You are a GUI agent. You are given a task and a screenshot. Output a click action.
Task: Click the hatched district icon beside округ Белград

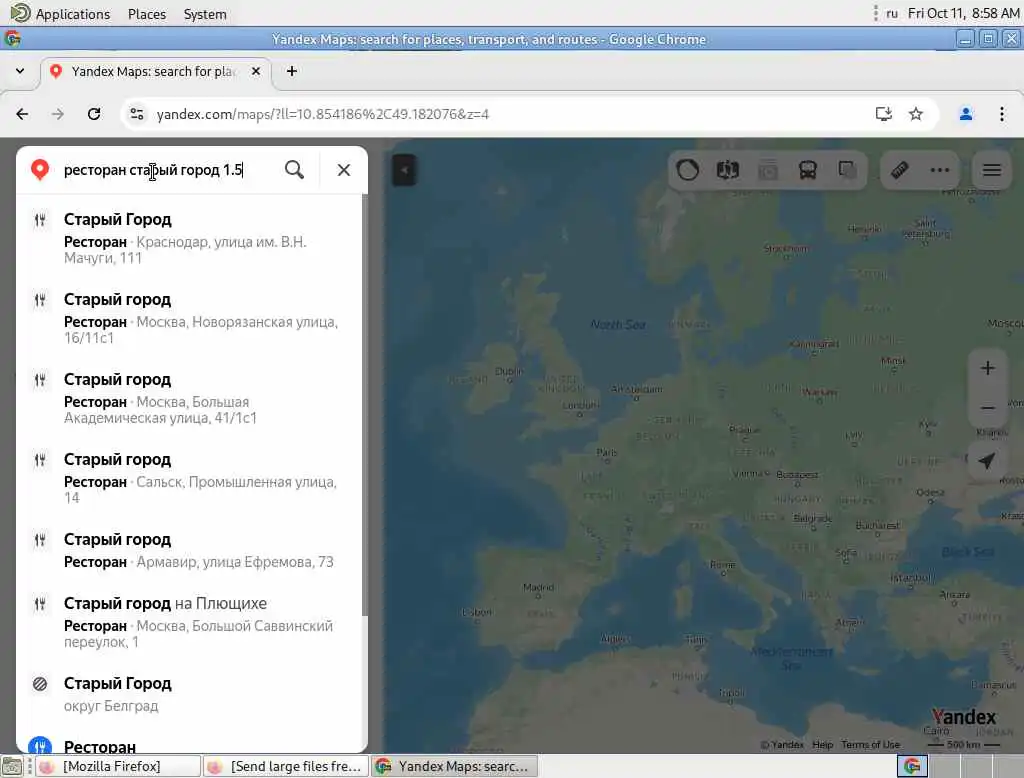pos(40,684)
